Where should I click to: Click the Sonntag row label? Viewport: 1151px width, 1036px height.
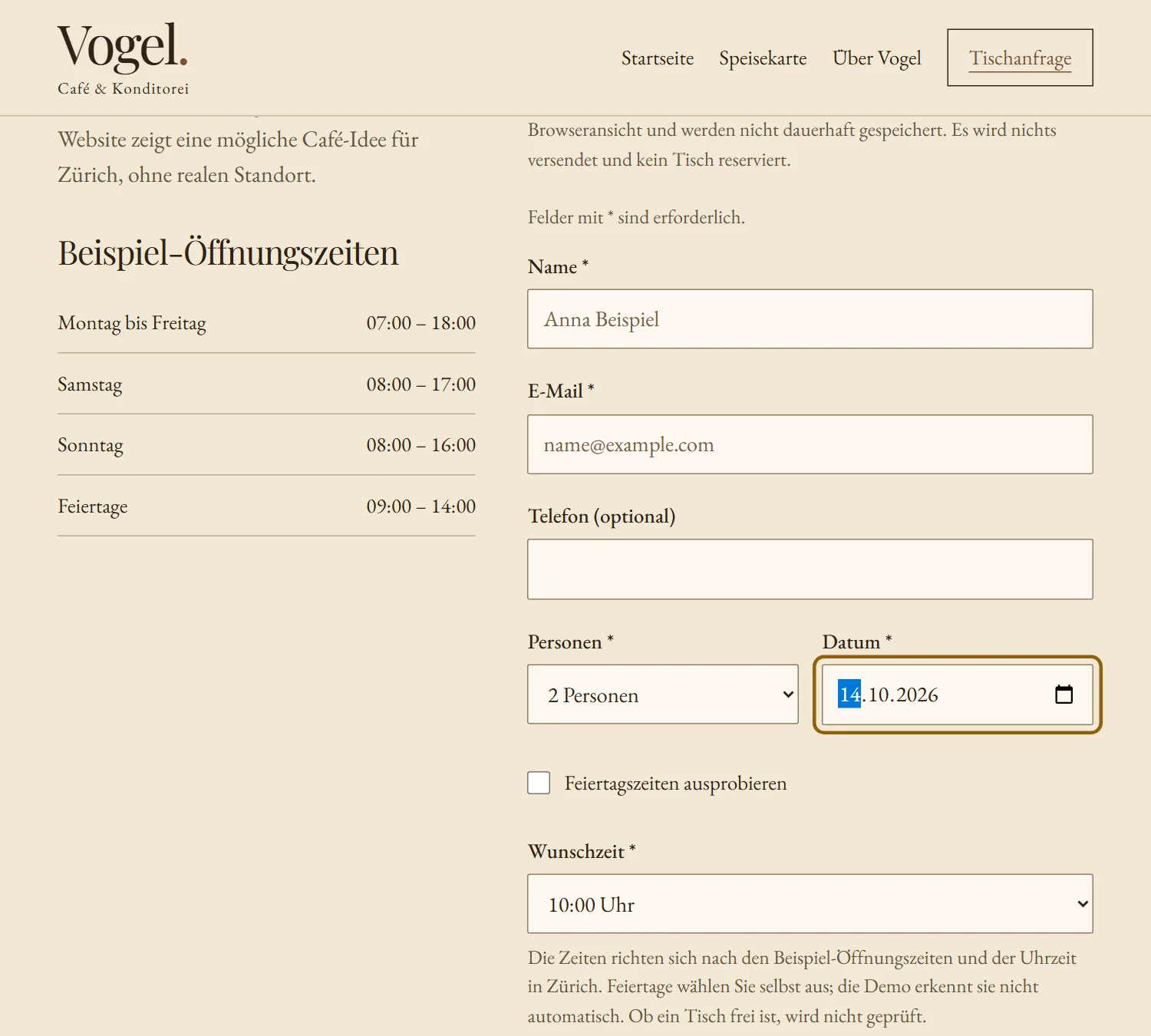tap(91, 445)
